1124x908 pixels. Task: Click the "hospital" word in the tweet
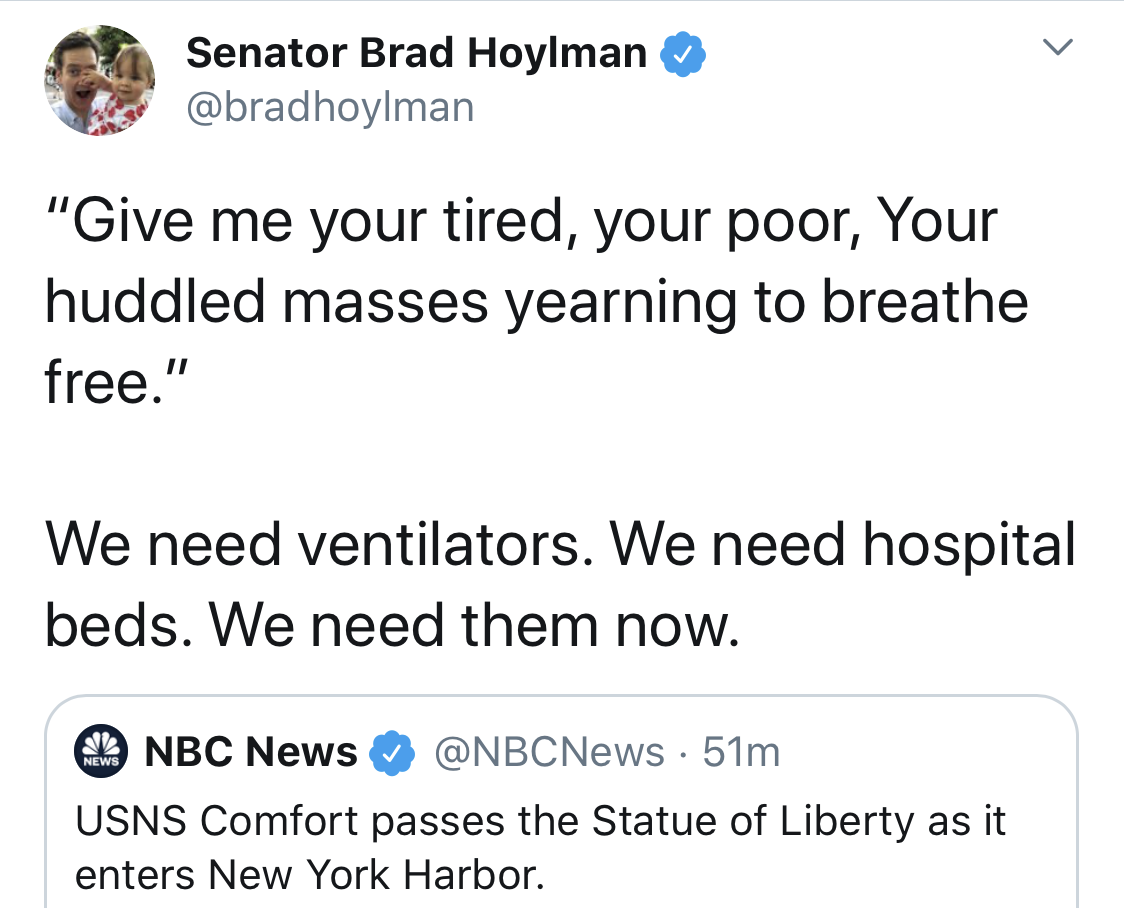point(968,545)
